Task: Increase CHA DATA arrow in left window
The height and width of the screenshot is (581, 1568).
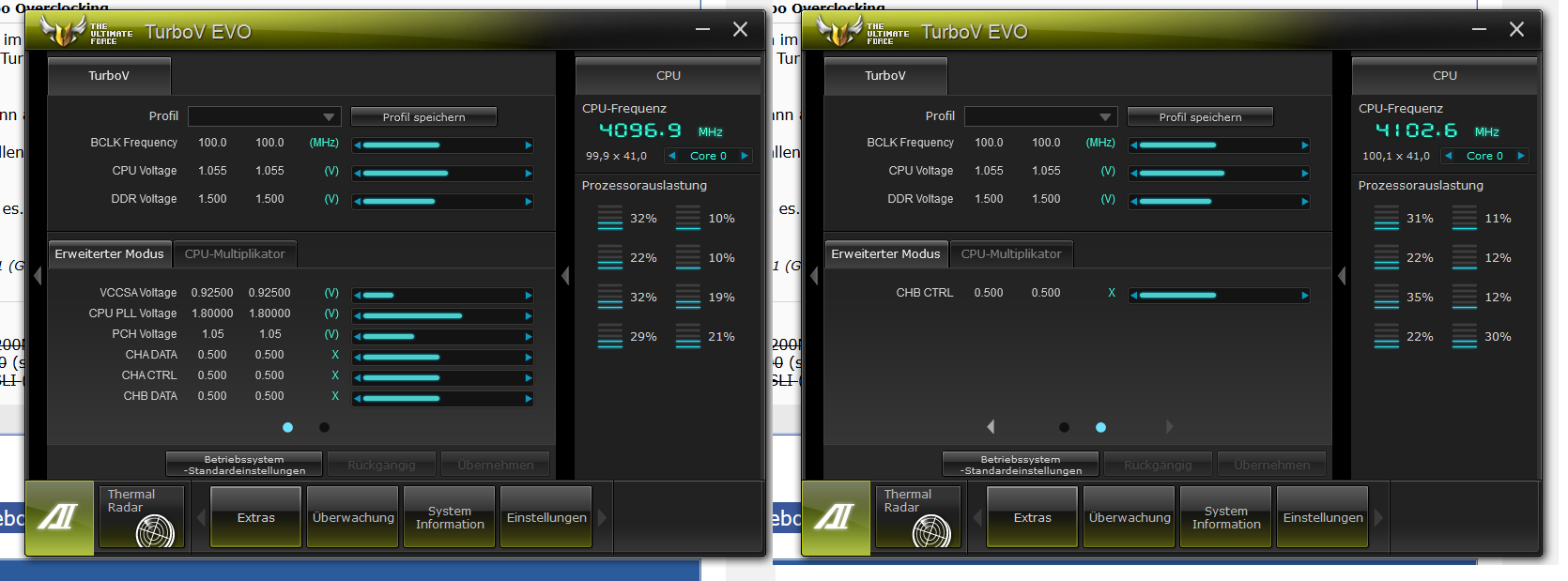Action: coord(529,358)
